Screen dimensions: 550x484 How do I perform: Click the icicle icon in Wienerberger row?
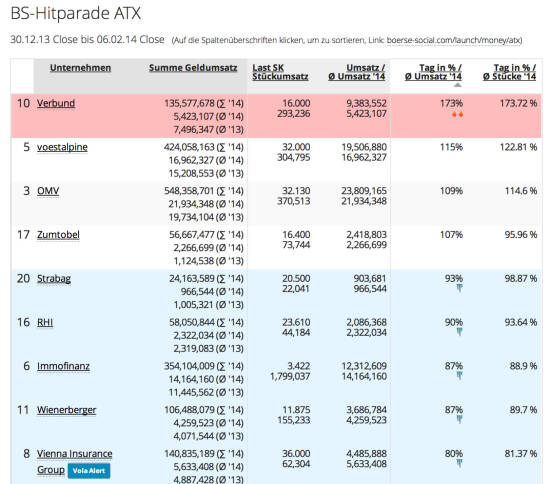tap(459, 420)
